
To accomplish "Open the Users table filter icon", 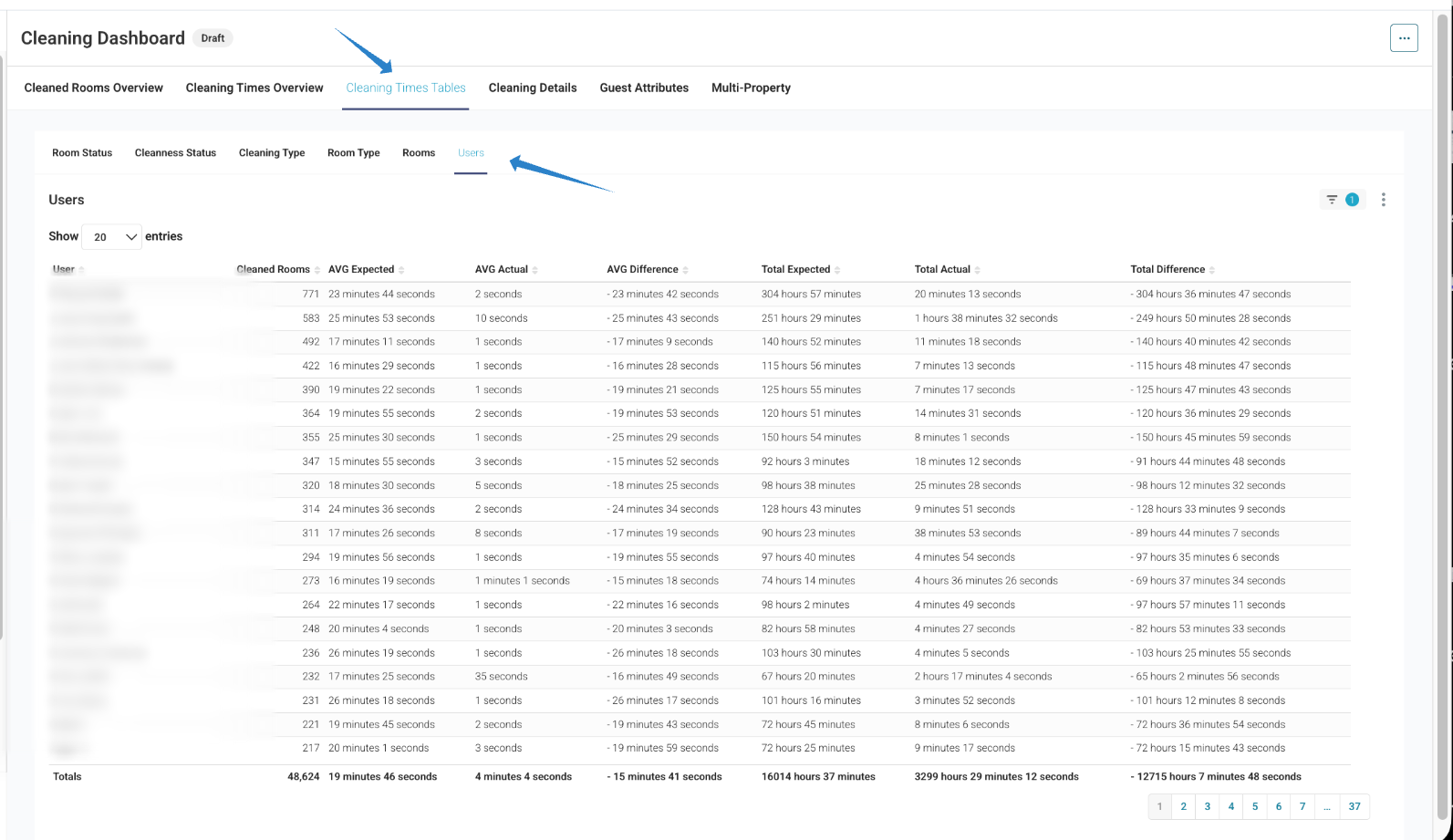I will [1332, 200].
